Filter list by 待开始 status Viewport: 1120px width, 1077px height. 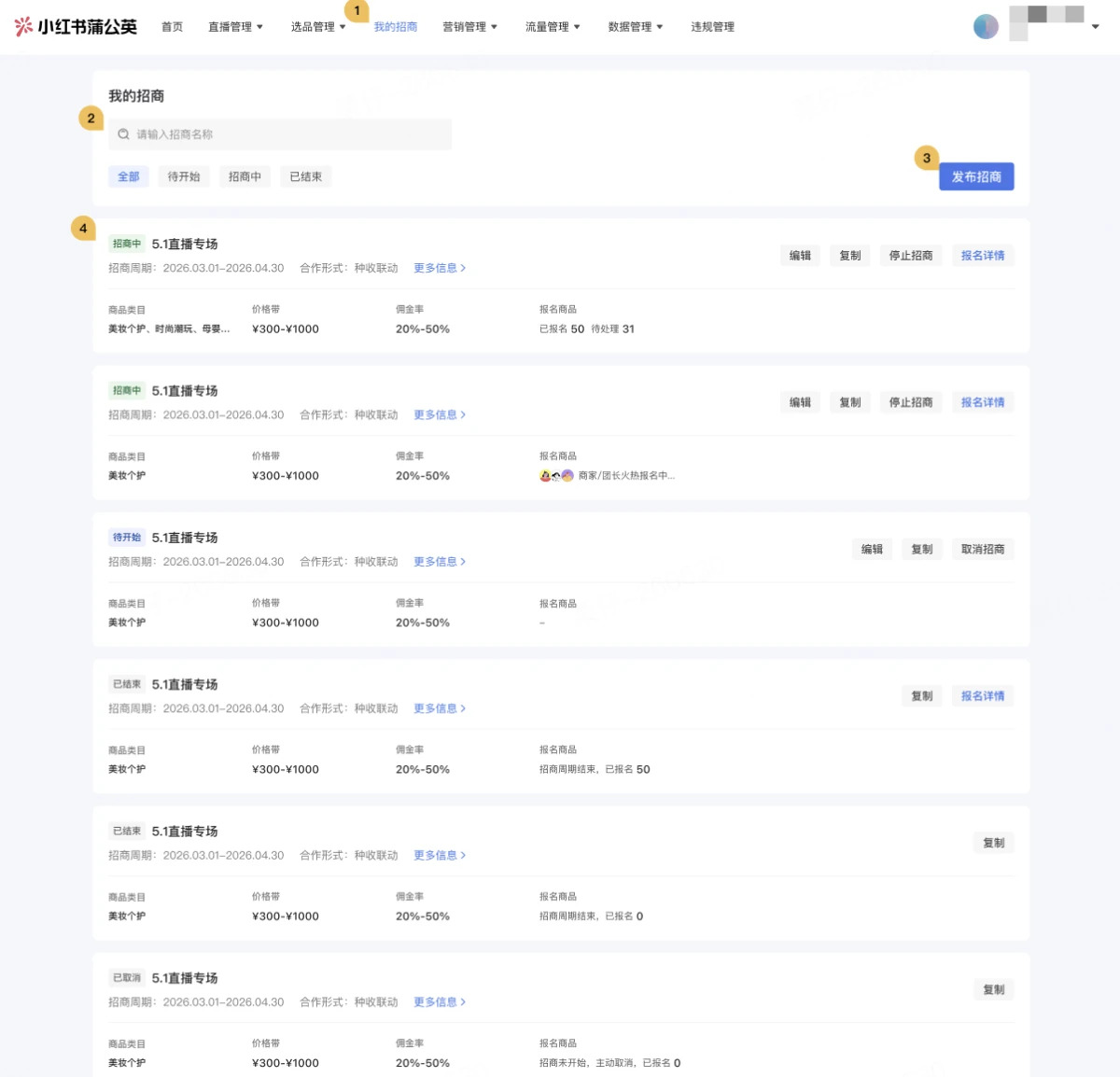coord(184,176)
